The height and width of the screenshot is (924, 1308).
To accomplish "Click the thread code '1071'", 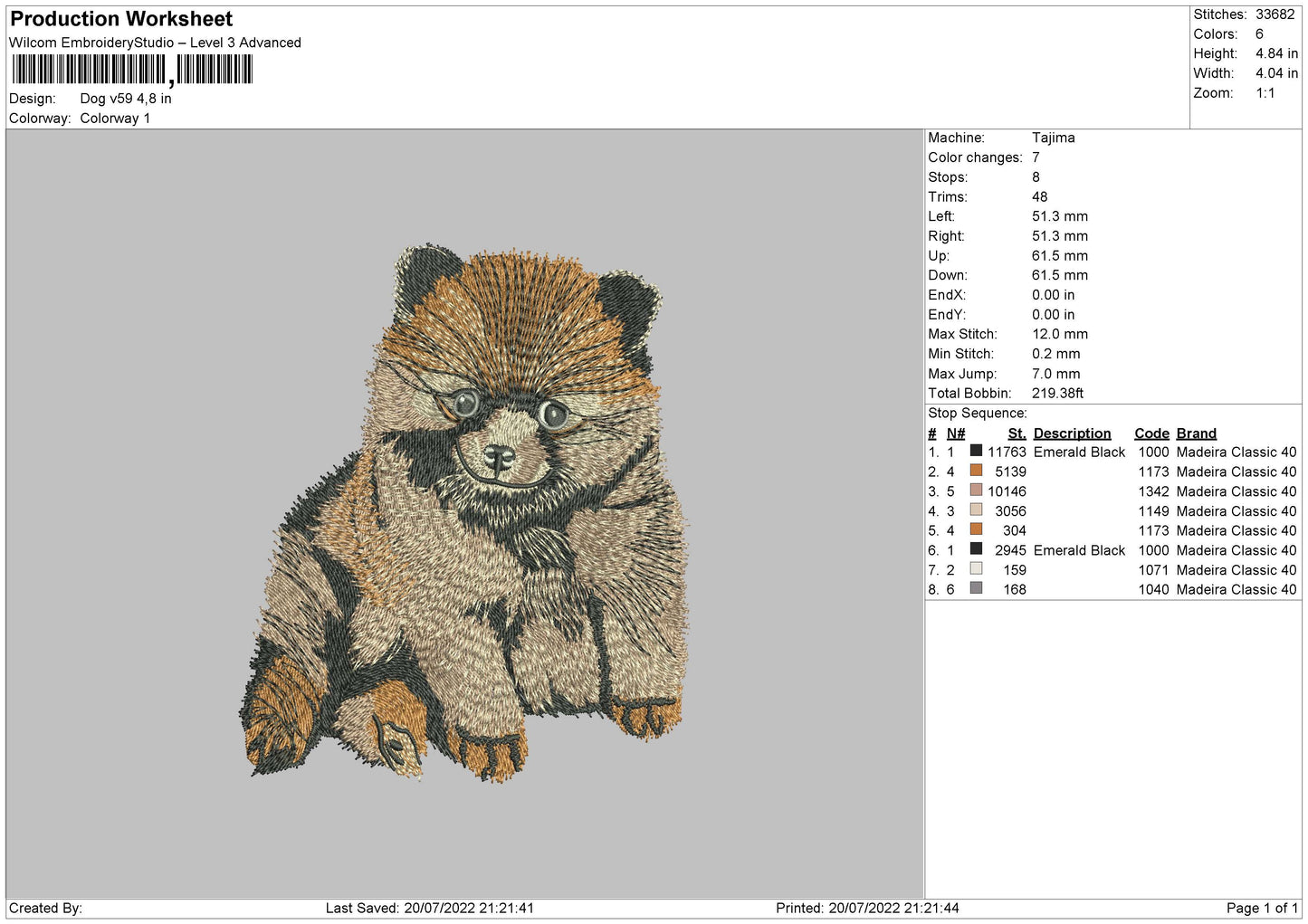I will point(1153,570).
